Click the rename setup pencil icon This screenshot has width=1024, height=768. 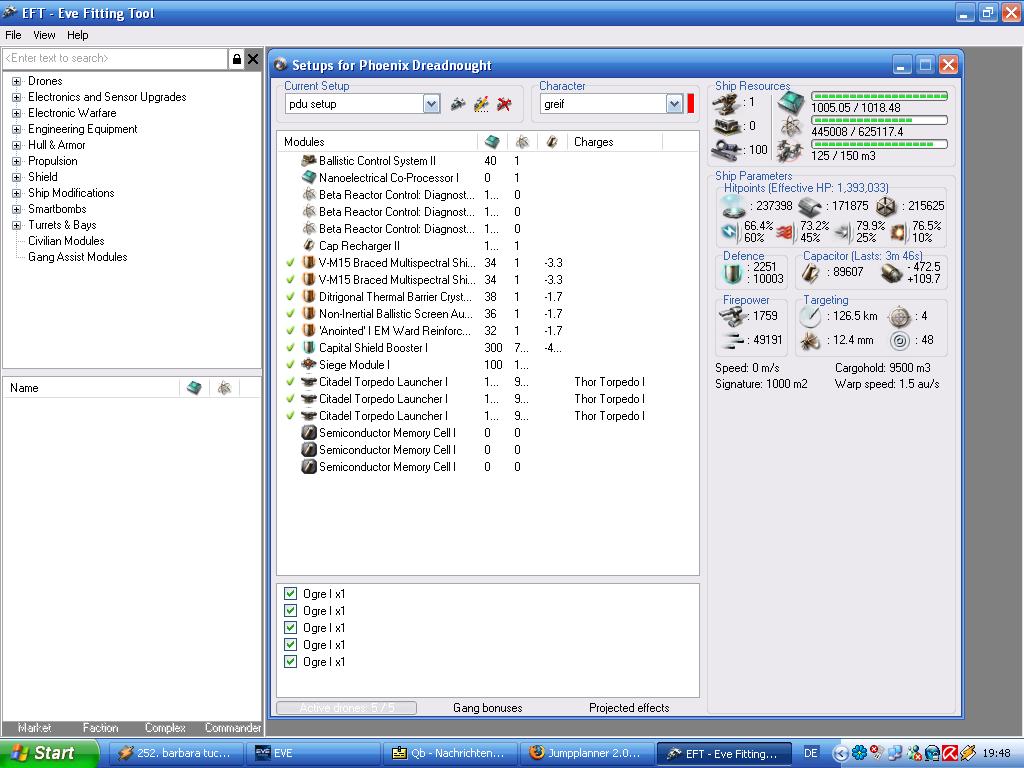point(481,104)
